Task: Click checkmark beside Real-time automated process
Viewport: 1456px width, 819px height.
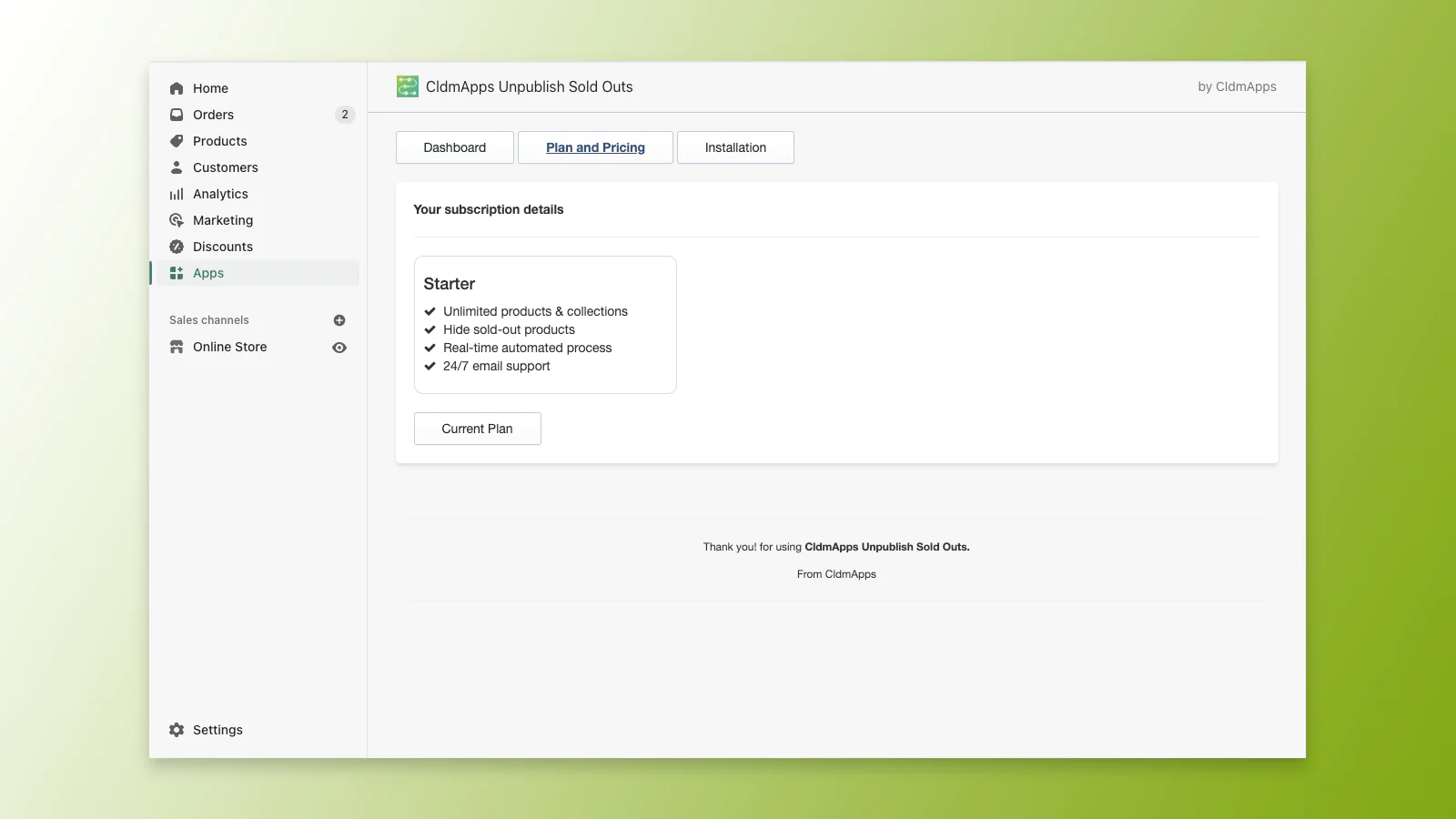Action: (x=430, y=348)
